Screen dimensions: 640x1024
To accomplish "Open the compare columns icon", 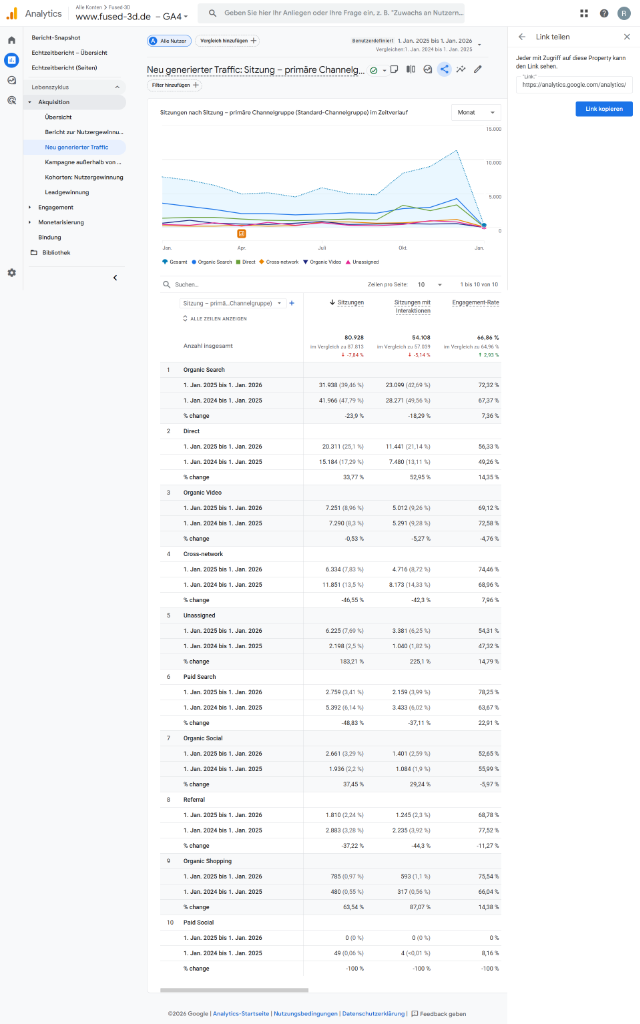I will (x=411, y=69).
